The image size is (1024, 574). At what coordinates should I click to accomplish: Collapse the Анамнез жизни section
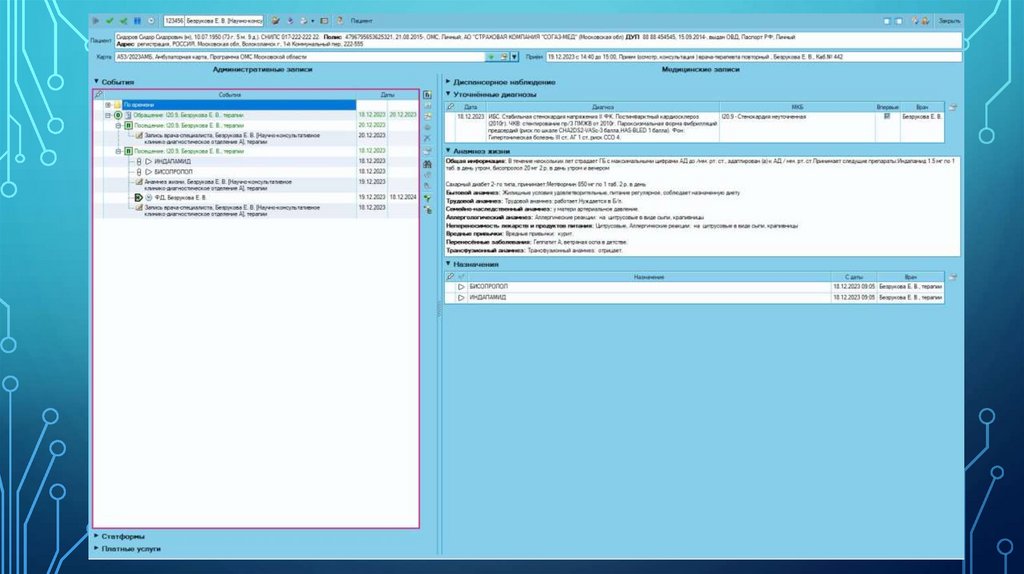tap(447, 150)
